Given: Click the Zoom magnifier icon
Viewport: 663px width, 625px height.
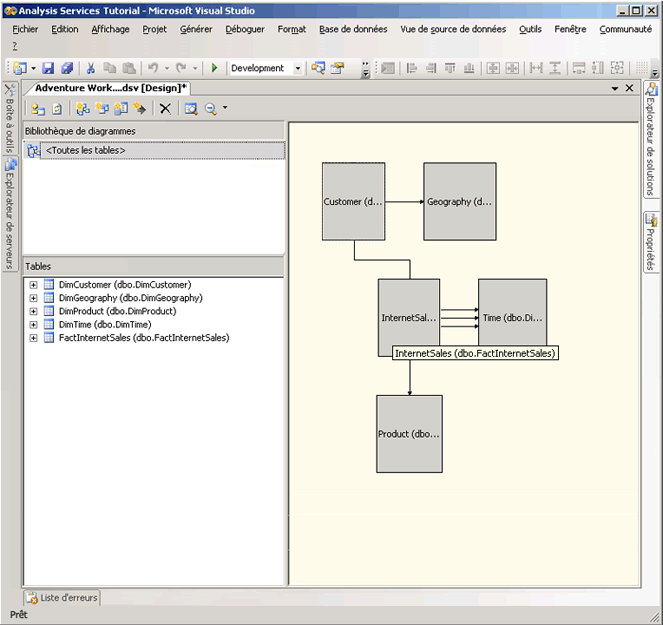Looking at the screenshot, I should click(211, 108).
